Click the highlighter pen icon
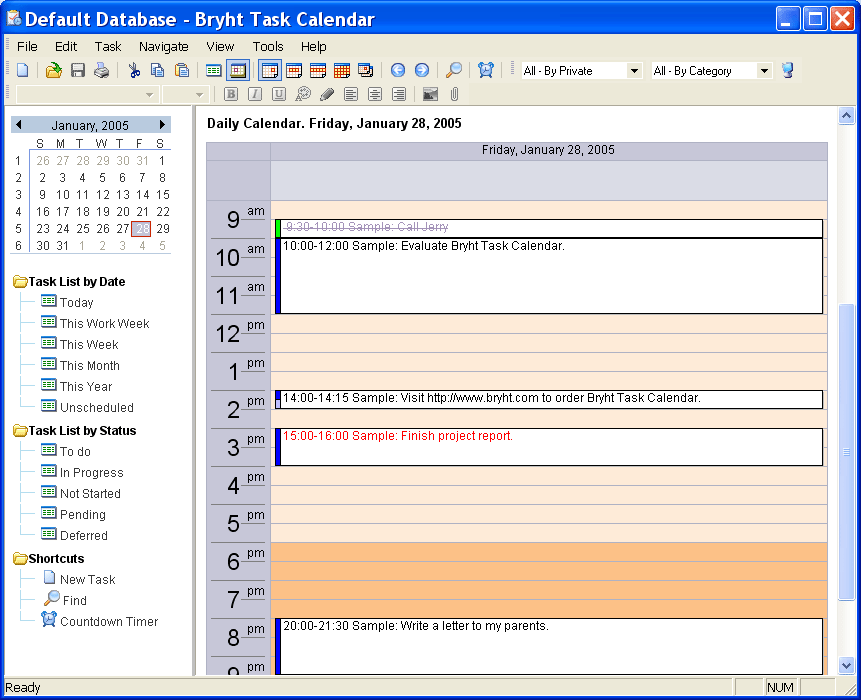 tap(327, 94)
